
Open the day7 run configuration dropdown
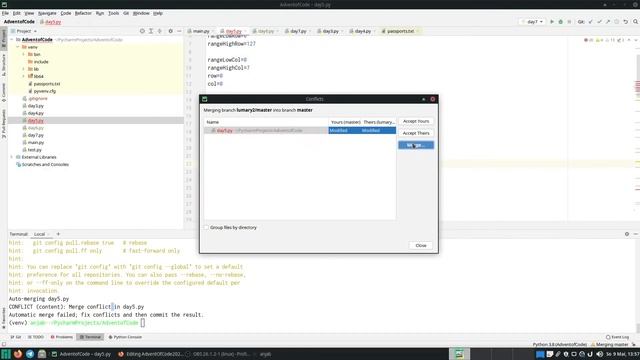tap(533, 22)
